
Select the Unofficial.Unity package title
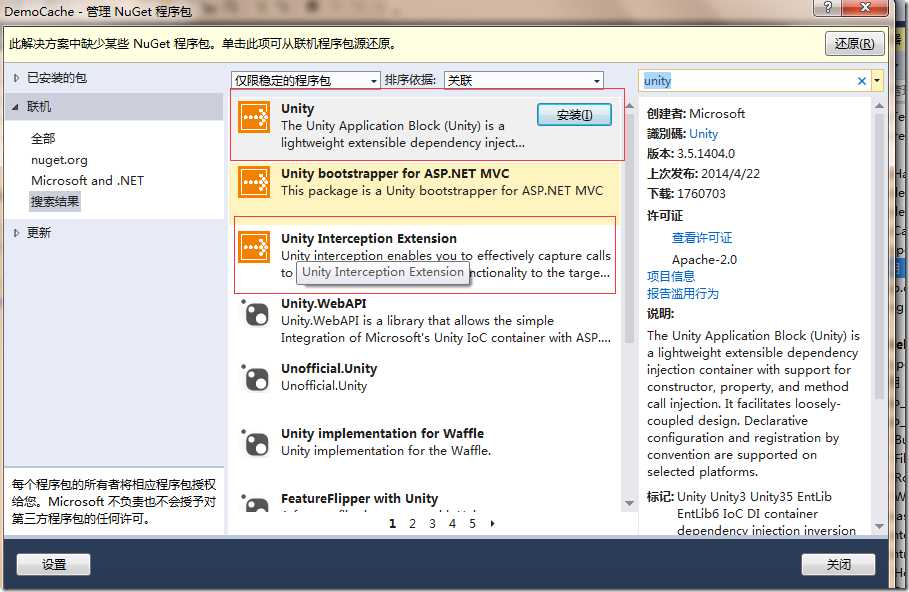[x=329, y=369]
